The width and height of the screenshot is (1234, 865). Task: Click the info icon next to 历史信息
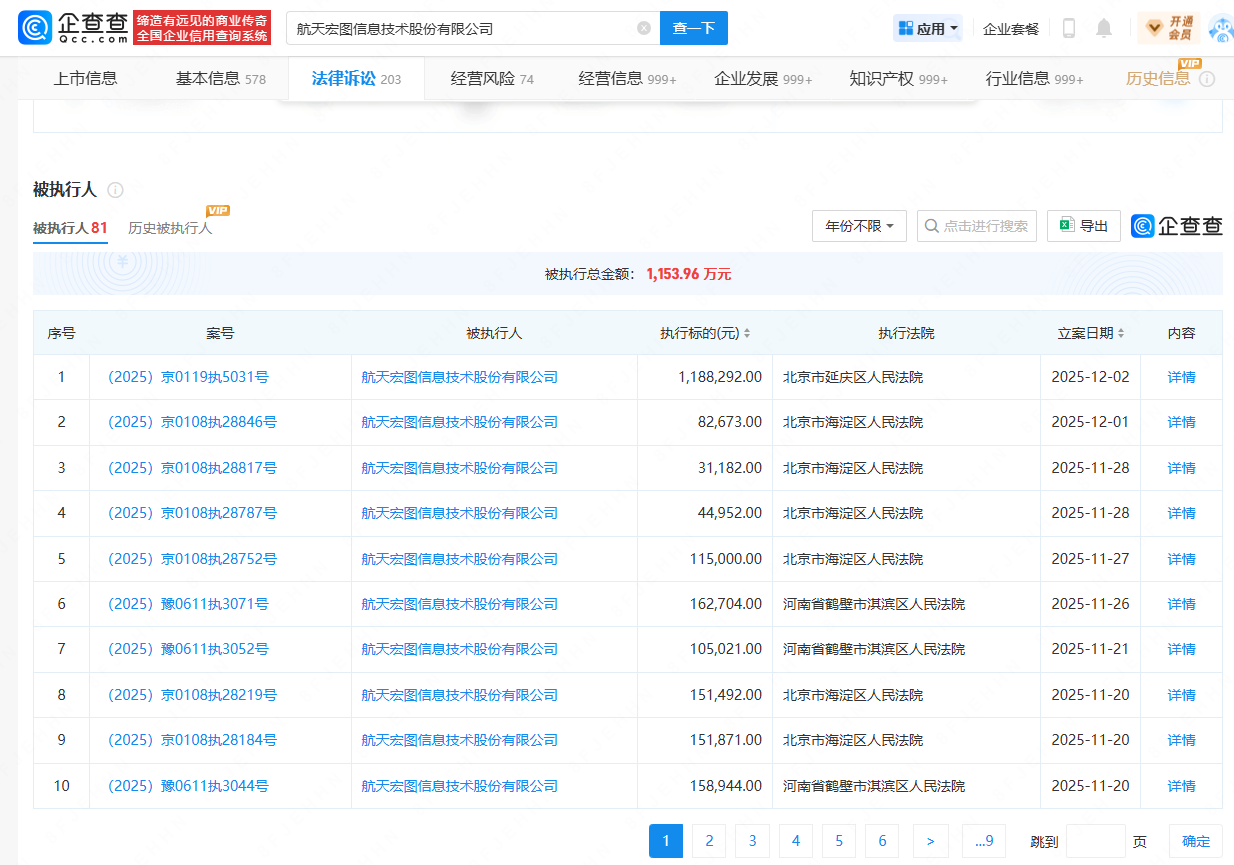pos(1207,79)
